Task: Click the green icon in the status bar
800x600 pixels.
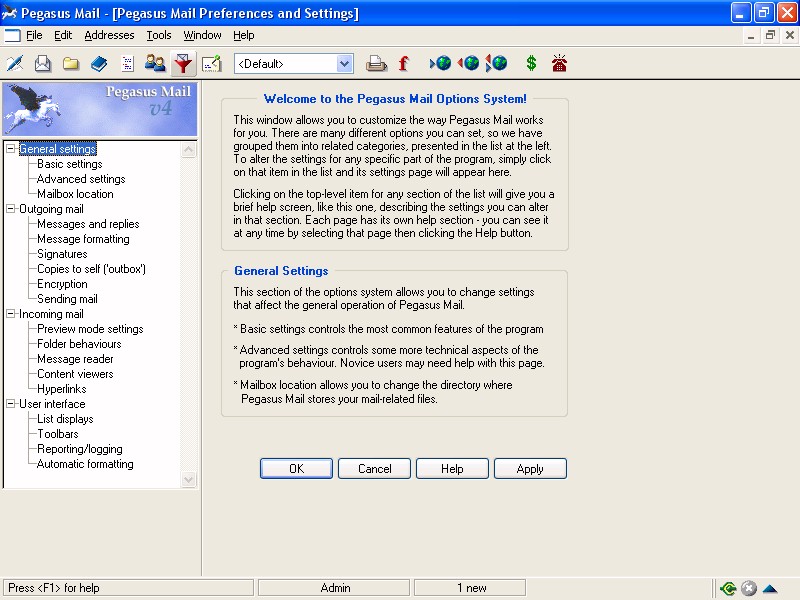Action: tap(729, 588)
